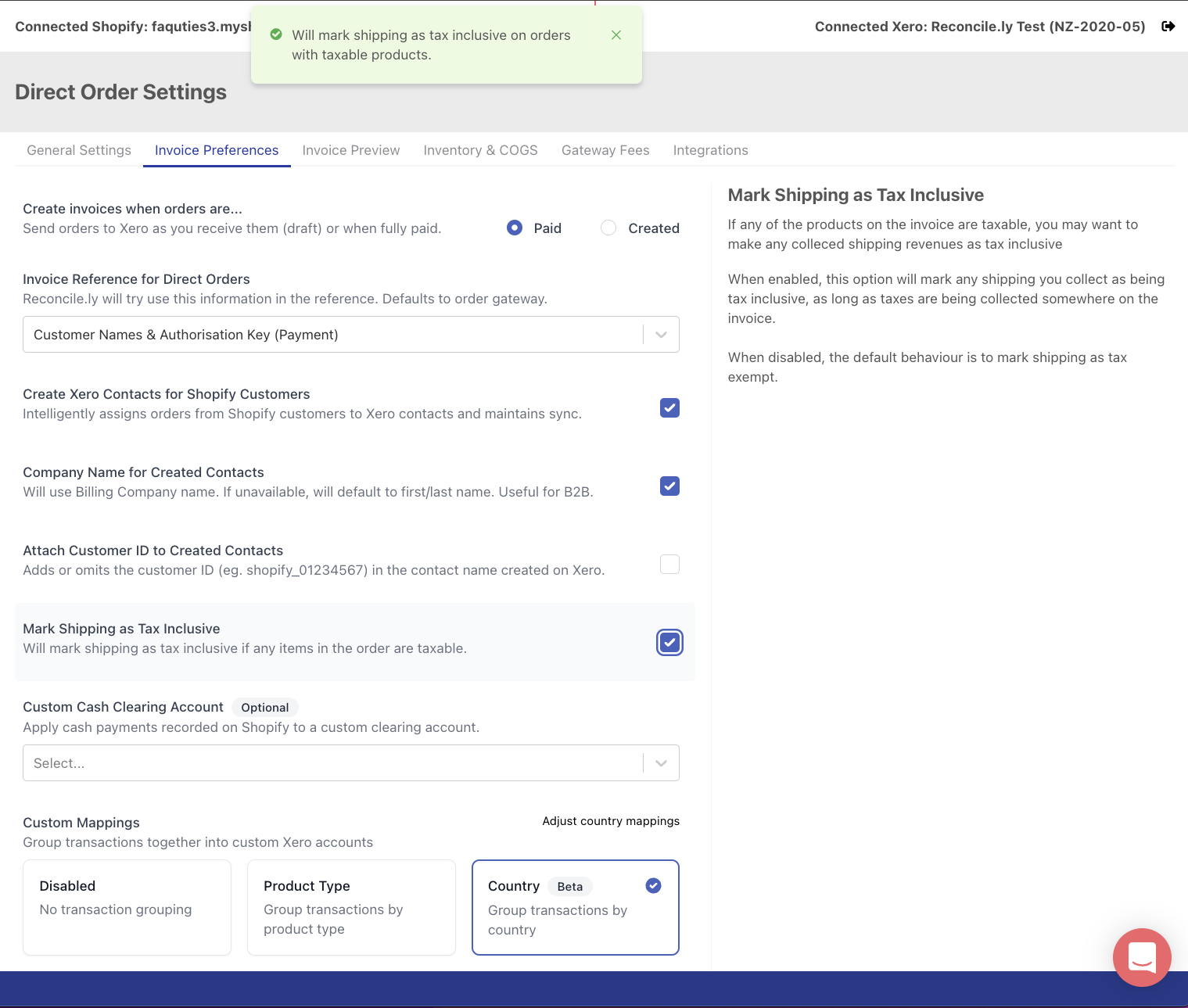
Task: Click the Connected Shopify store name
Action: [x=125, y=26]
